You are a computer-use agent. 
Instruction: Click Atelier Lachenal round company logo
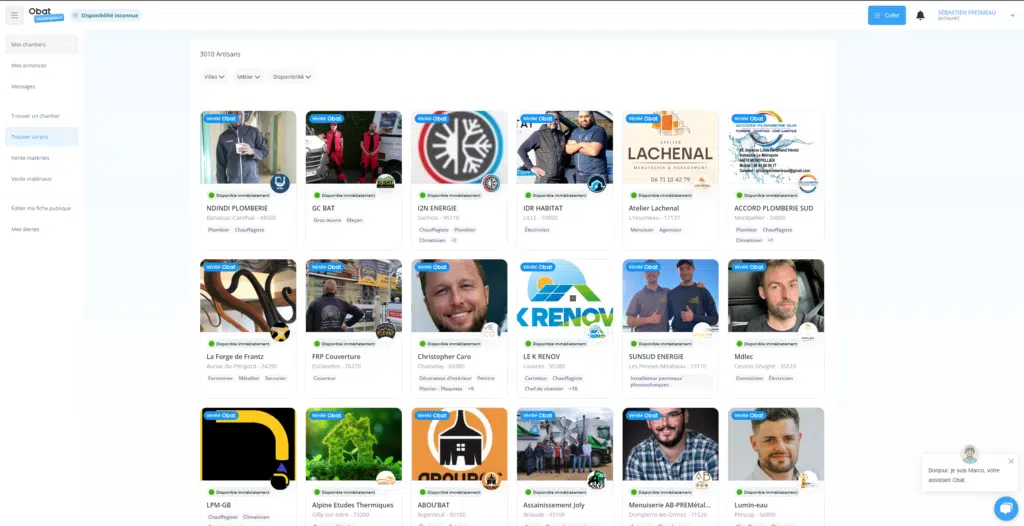coord(702,184)
